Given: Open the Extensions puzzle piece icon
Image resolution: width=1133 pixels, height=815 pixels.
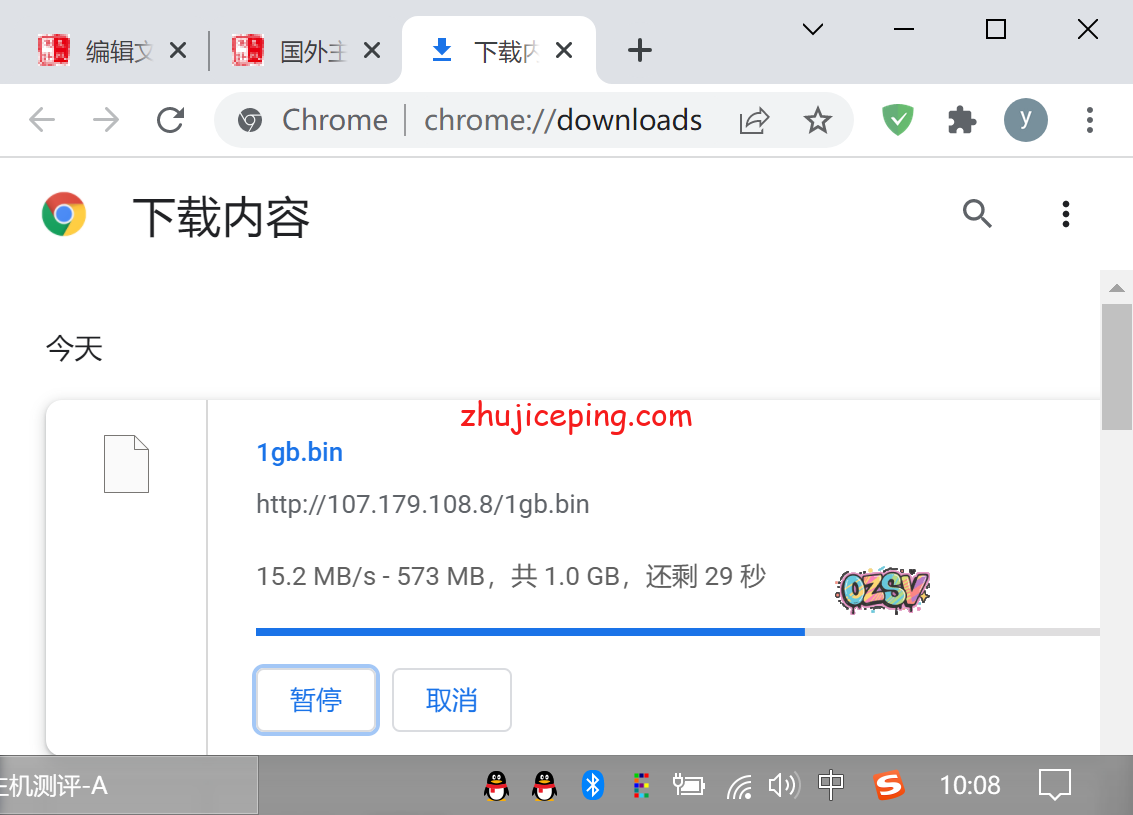Looking at the screenshot, I should click(961, 121).
